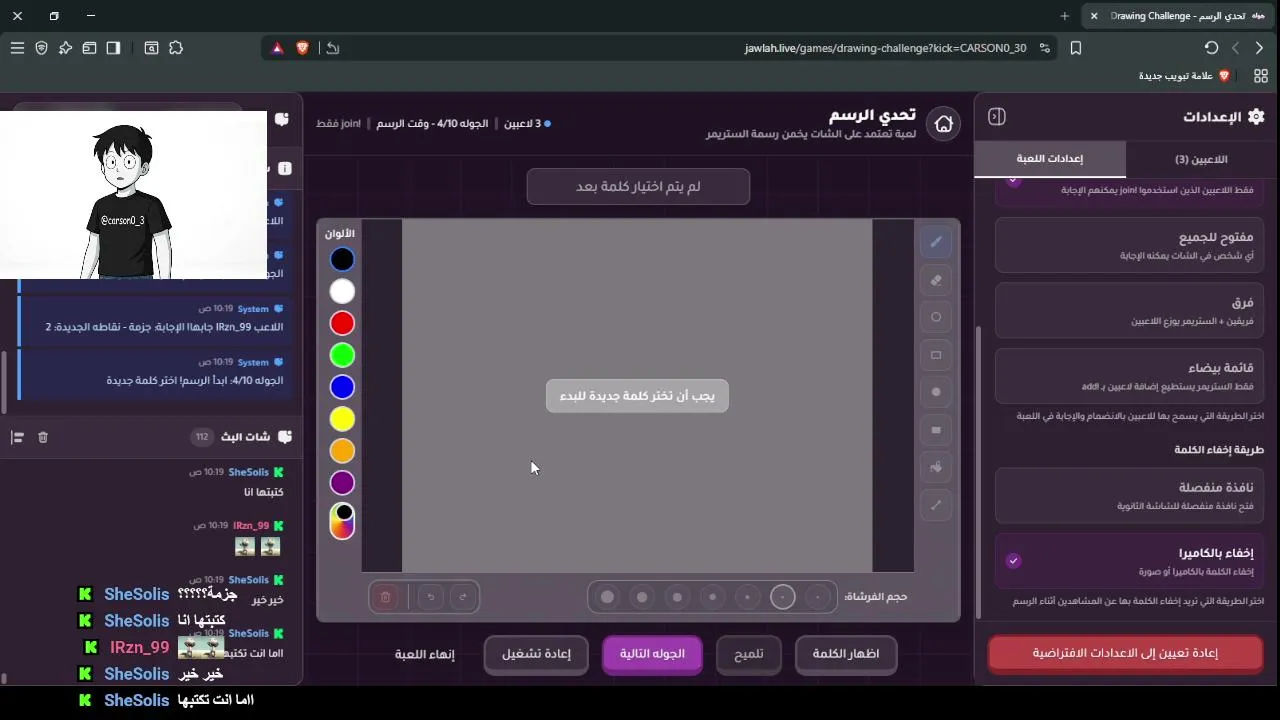Select the eraser tool
The height and width of the screenshot is (720, 1280).
coord(936,280)
